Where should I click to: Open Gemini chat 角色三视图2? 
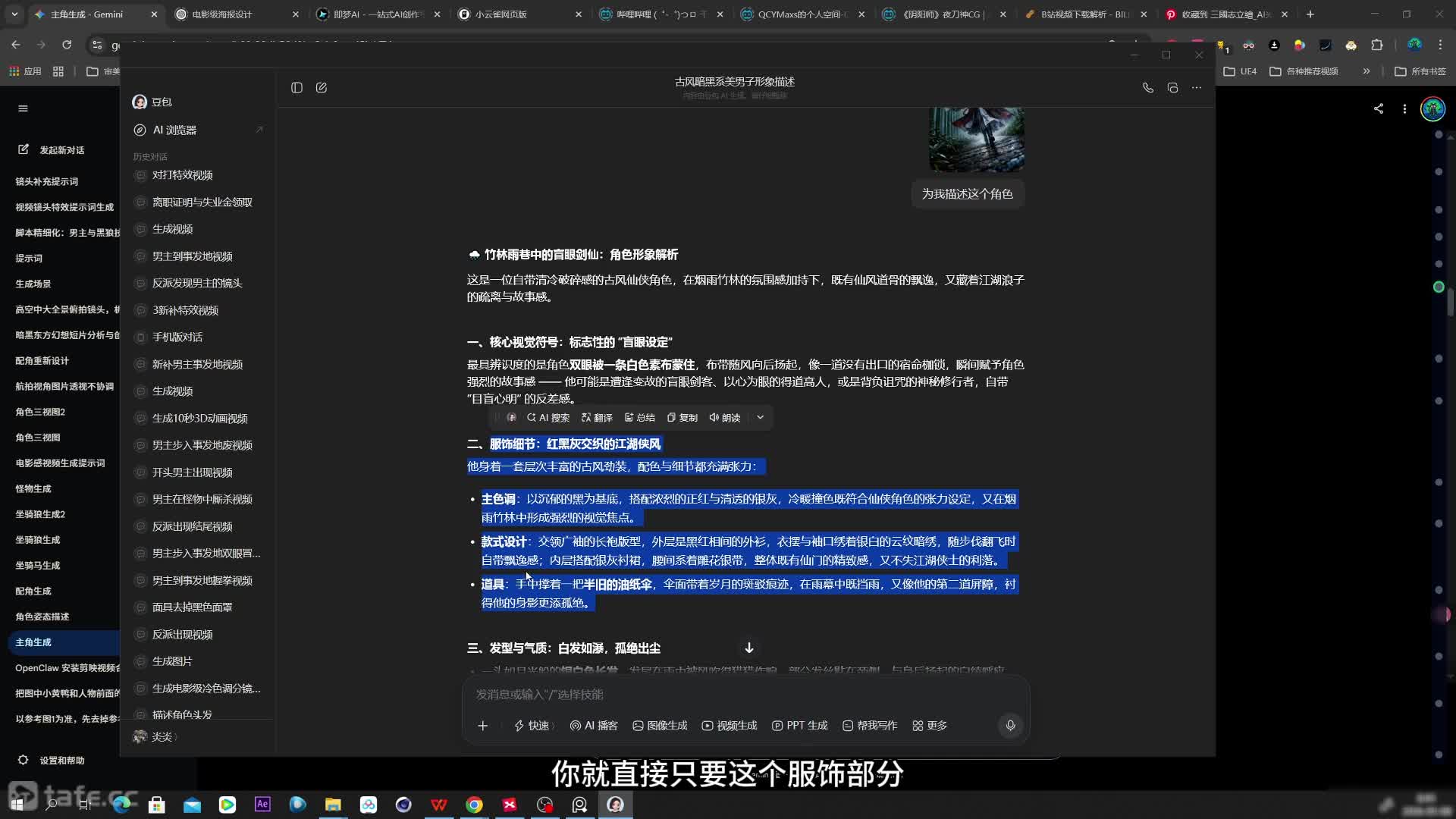[x=40, y=413]
